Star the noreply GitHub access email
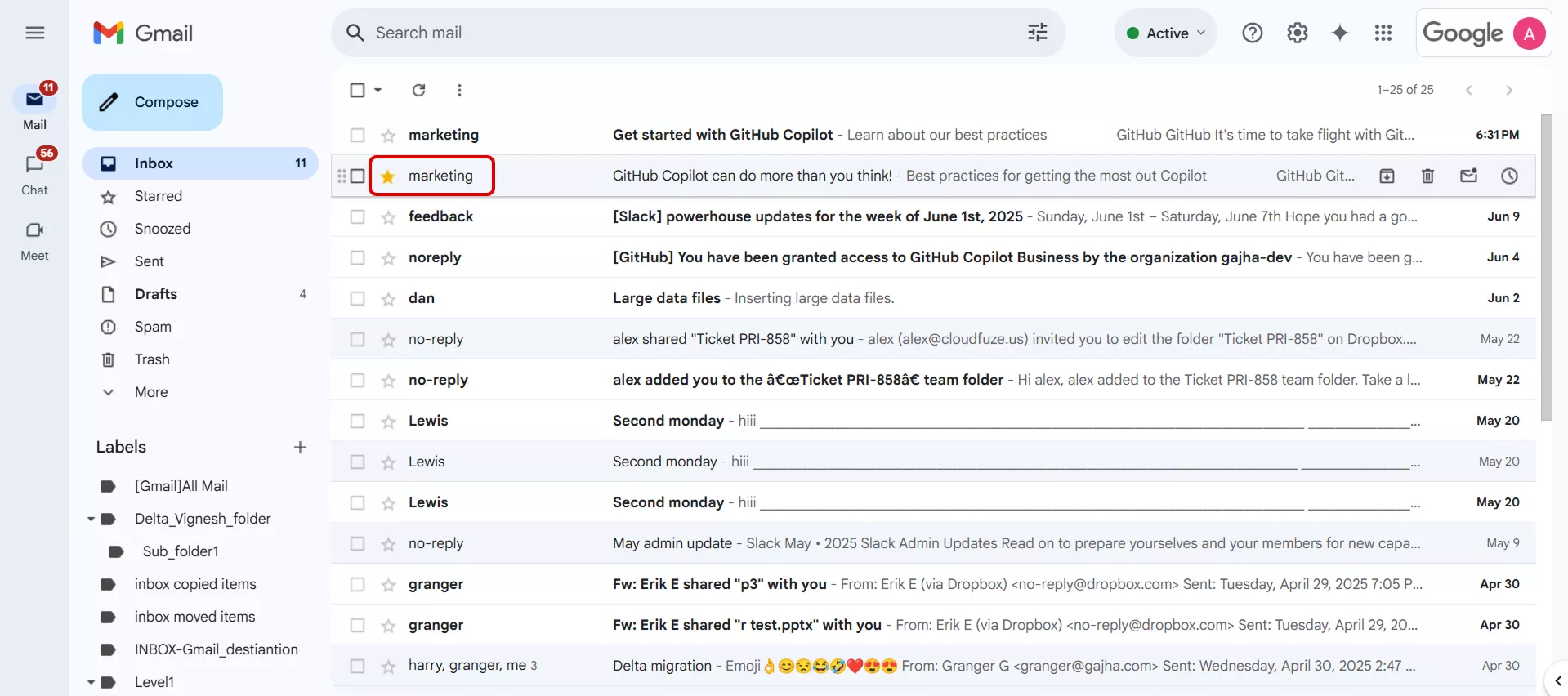The width and height of the screenshot is (1568, 696). coord(388,258)
